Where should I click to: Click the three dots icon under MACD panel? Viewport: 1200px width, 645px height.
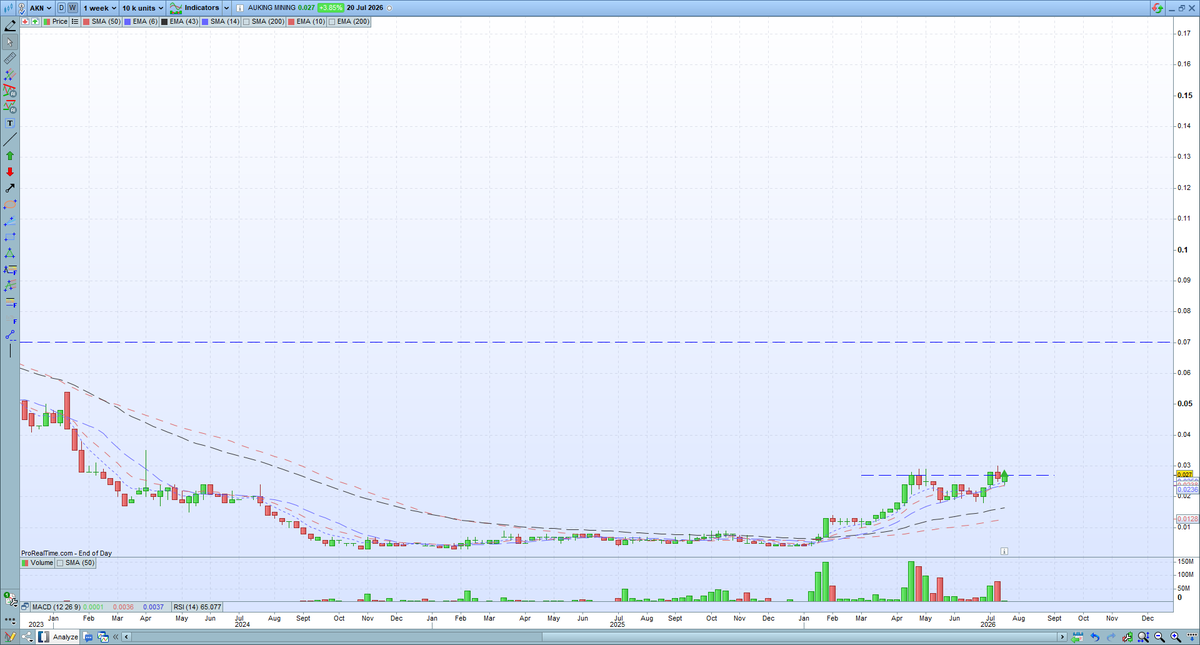click(x=10, y=620)
